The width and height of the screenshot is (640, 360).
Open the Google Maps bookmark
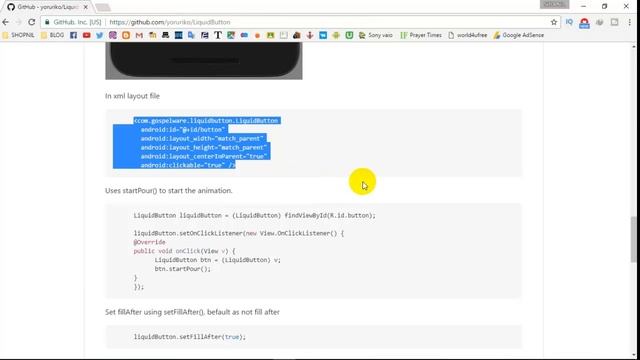tap(231, 36)
